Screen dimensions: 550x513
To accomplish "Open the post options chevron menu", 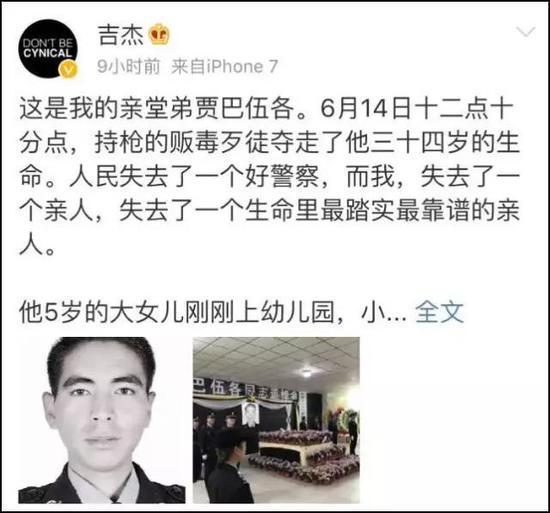I will [526, 32].
